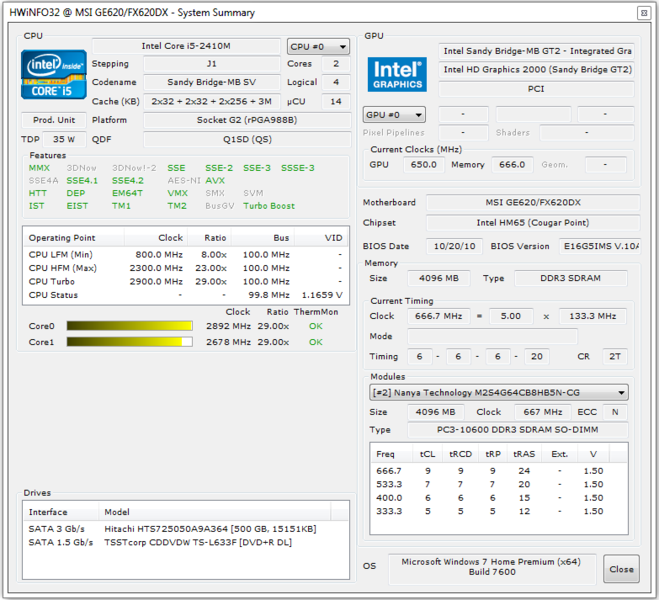Click the memory clock 666.7 MHz field
Viewport: 659px width, 600px height.
439,316
